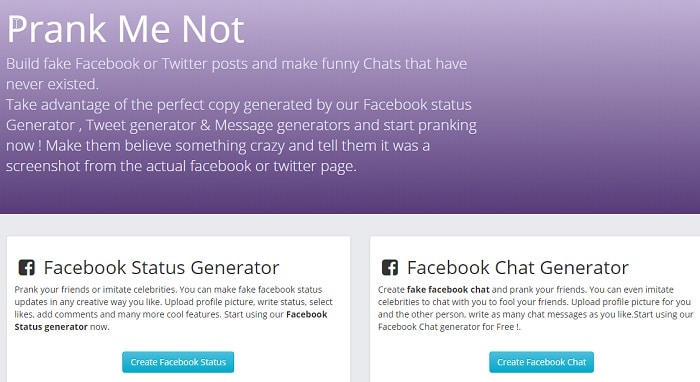Screen dimensions: 700x382
Task: Click the bold fake facebook chat text
Action: (x=448, y=290)
